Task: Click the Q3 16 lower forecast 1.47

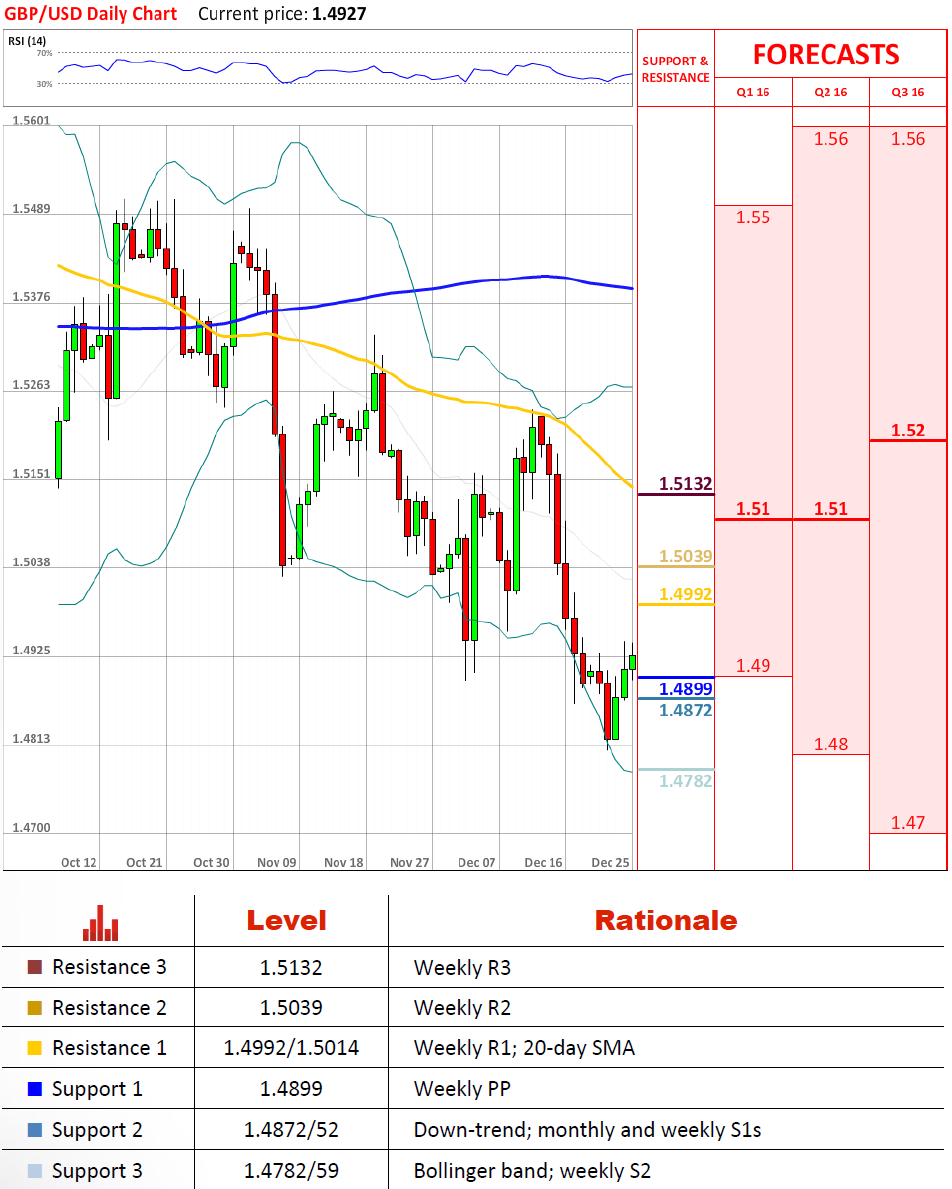Action: coord(907,823)
